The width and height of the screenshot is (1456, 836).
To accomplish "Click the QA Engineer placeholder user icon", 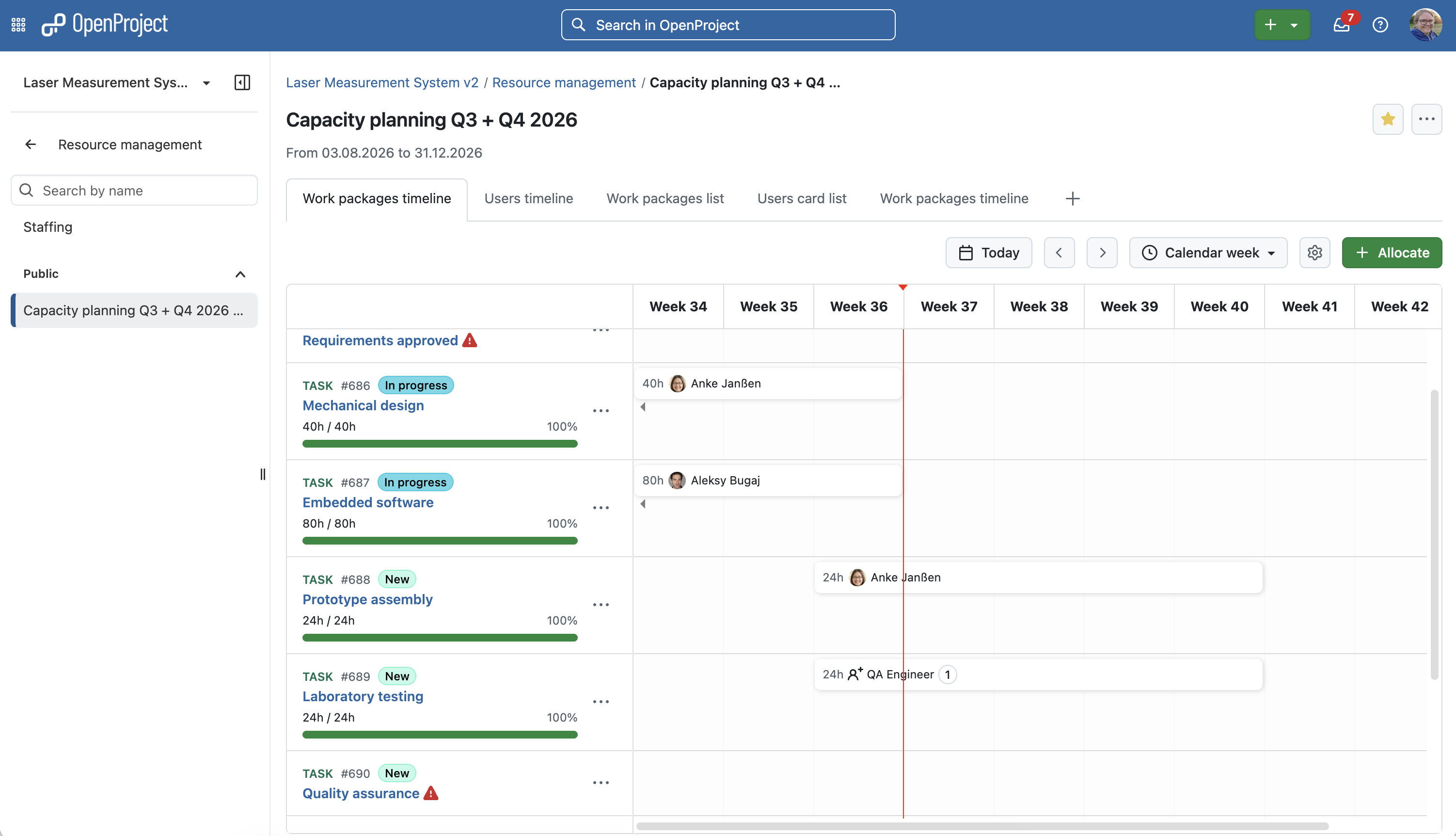I will click(855, 674).
